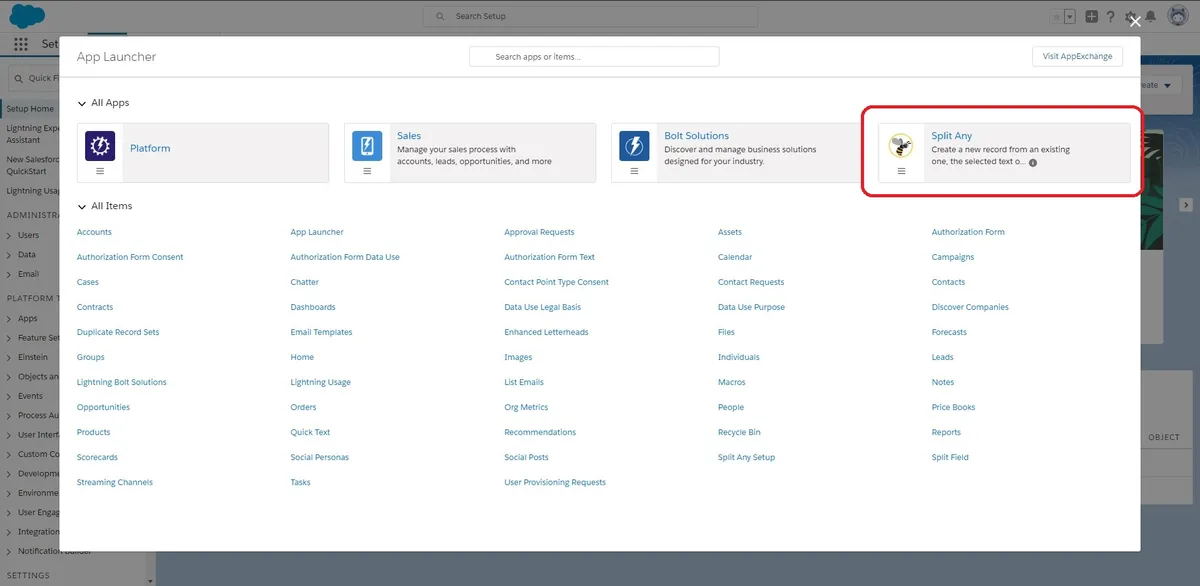Click the handle icon under Bolt Solutions

pyautogui.click(x=634, y=171)
